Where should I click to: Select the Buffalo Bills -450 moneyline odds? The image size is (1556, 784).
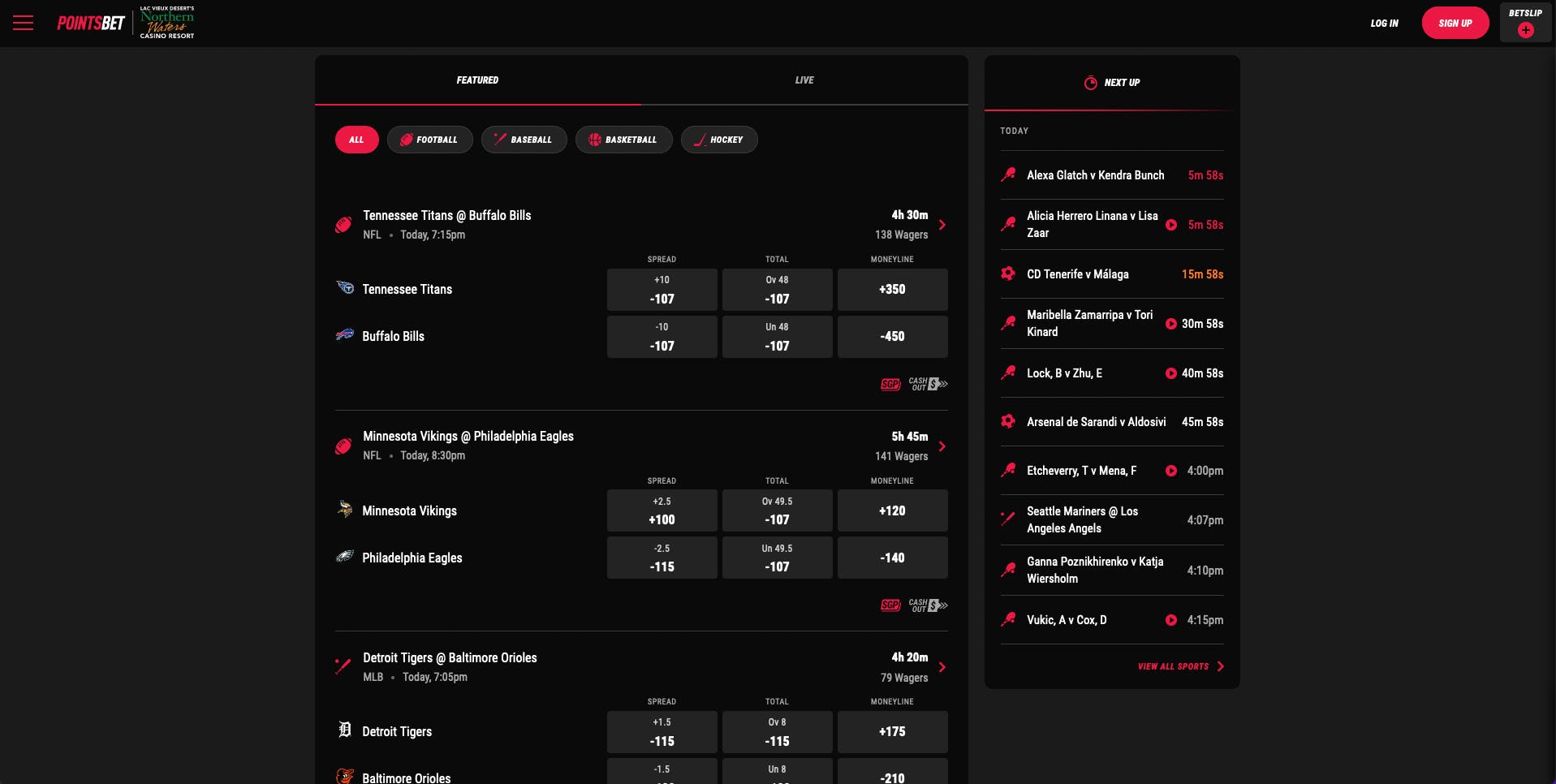892,336
